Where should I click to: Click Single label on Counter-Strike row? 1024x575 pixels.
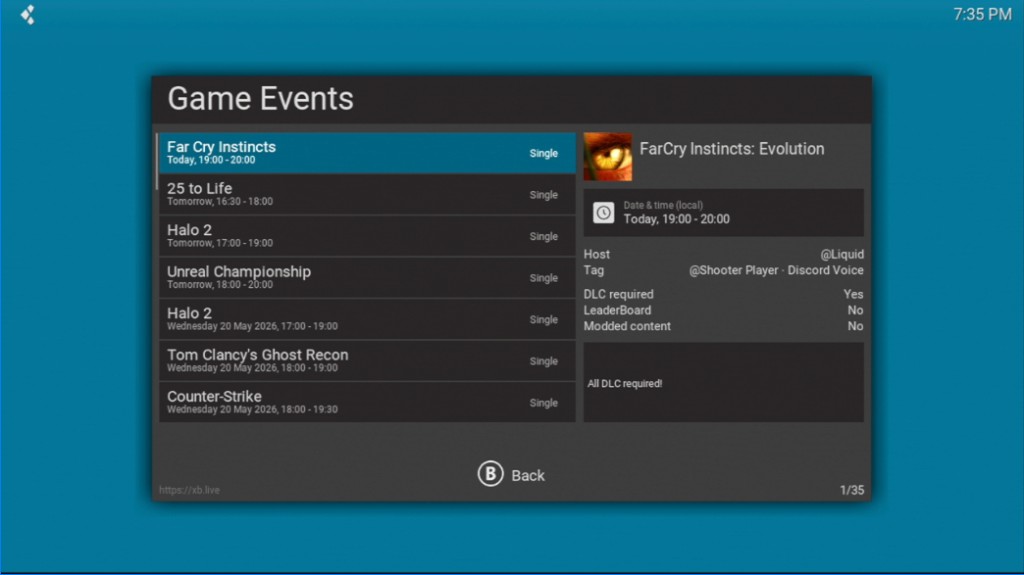pos(543,403)
